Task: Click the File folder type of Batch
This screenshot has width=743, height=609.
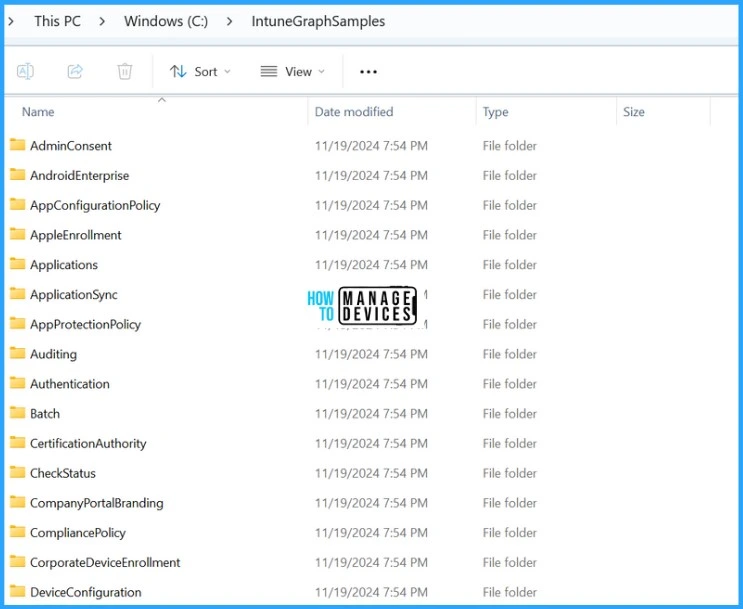Action: coord(509,414)
